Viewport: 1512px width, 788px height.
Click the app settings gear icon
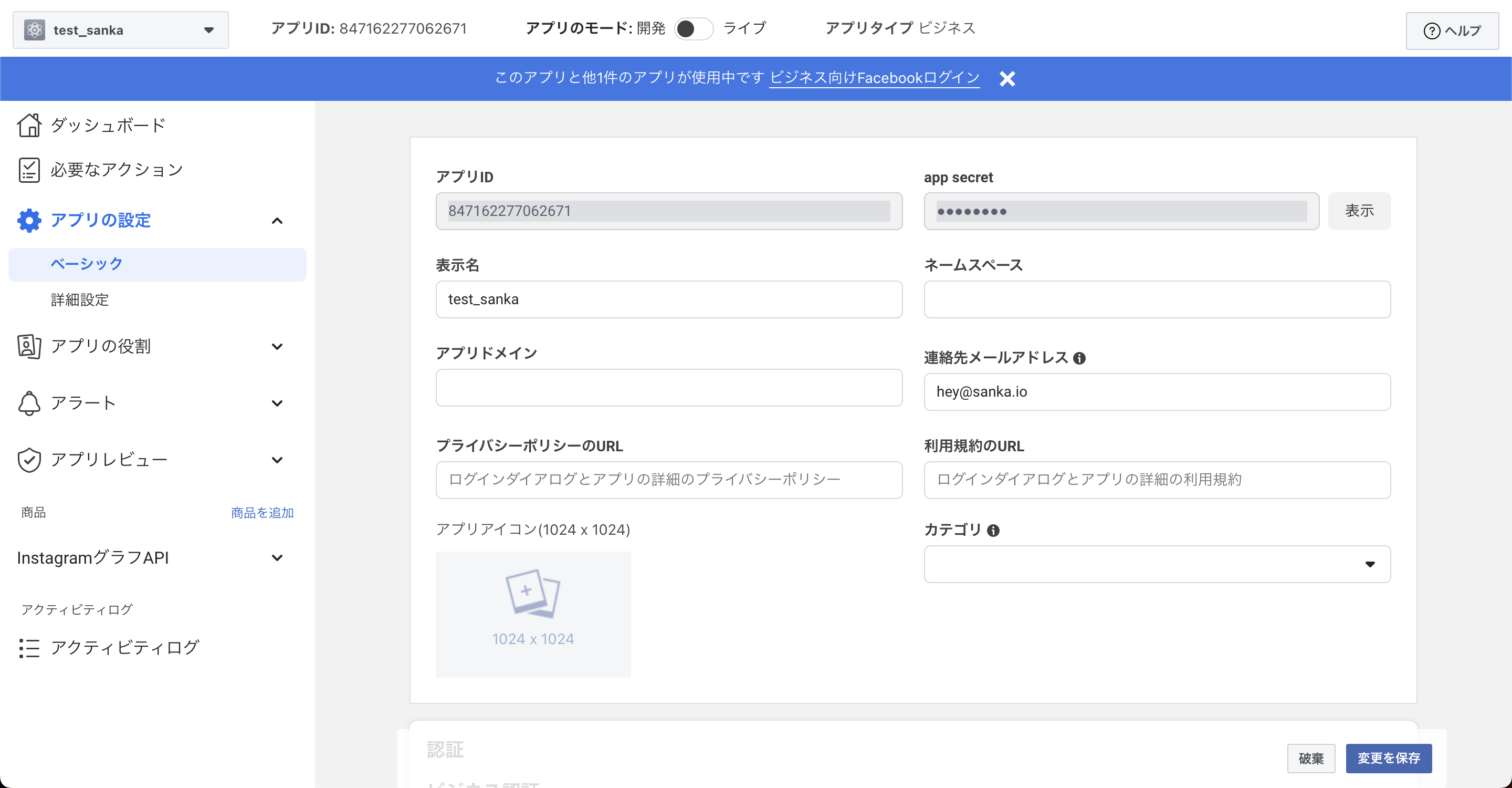pos(29,220)
